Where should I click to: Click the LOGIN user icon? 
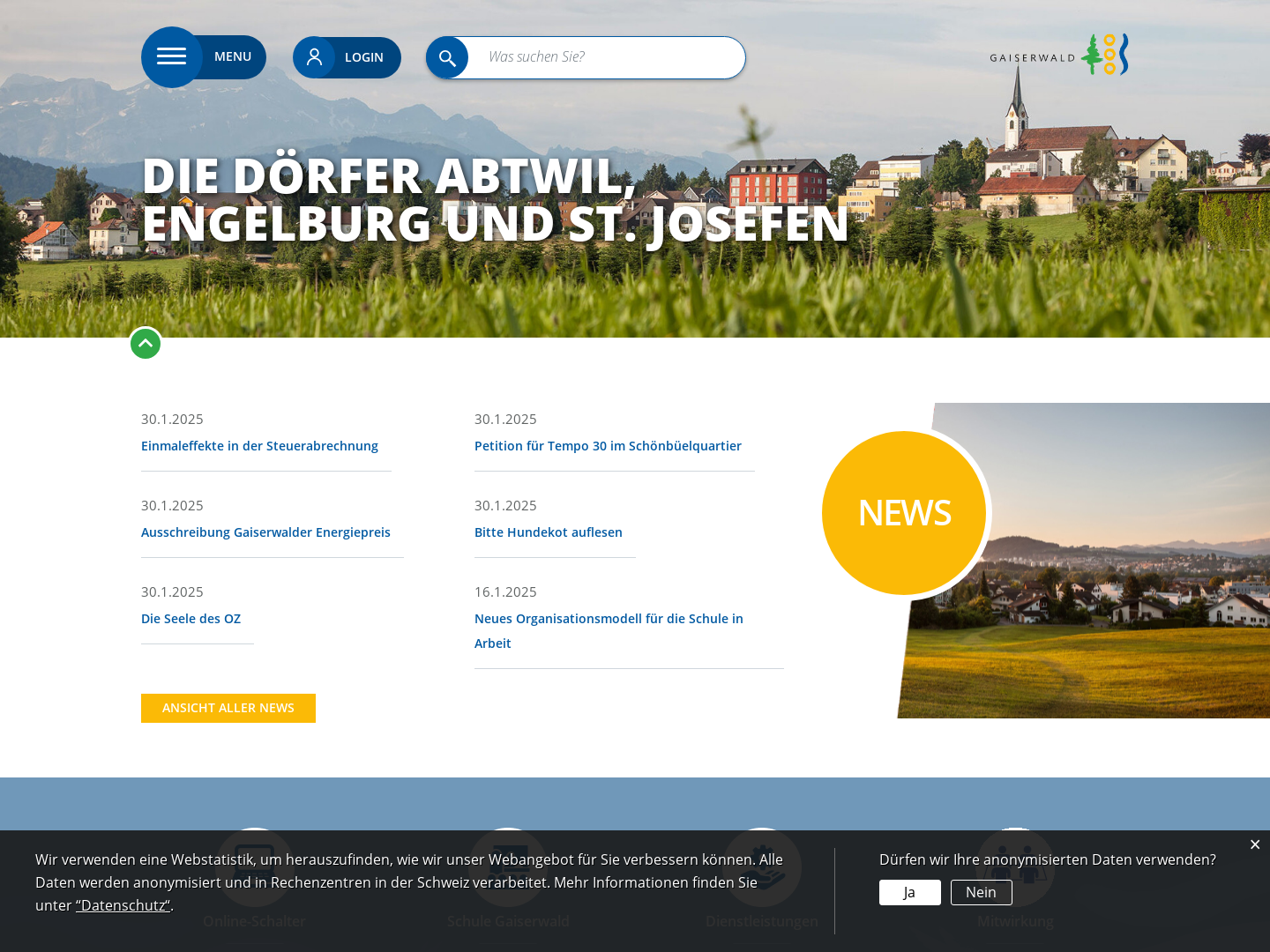[314, 57]
